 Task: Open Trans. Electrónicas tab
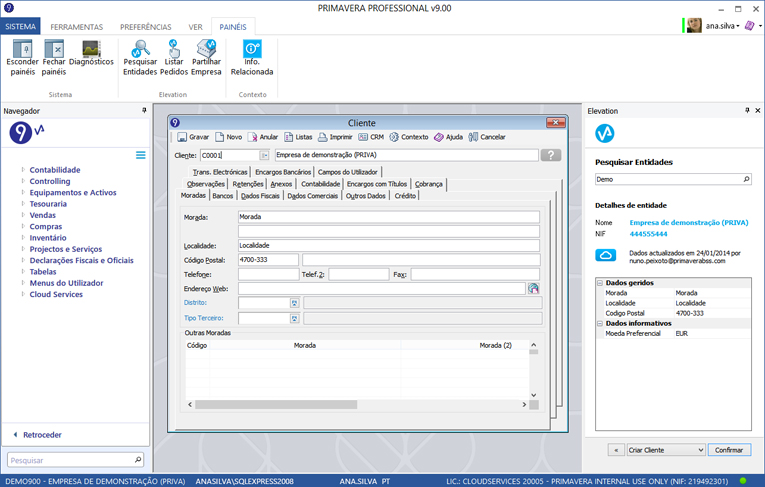click(x=220, y=172)
